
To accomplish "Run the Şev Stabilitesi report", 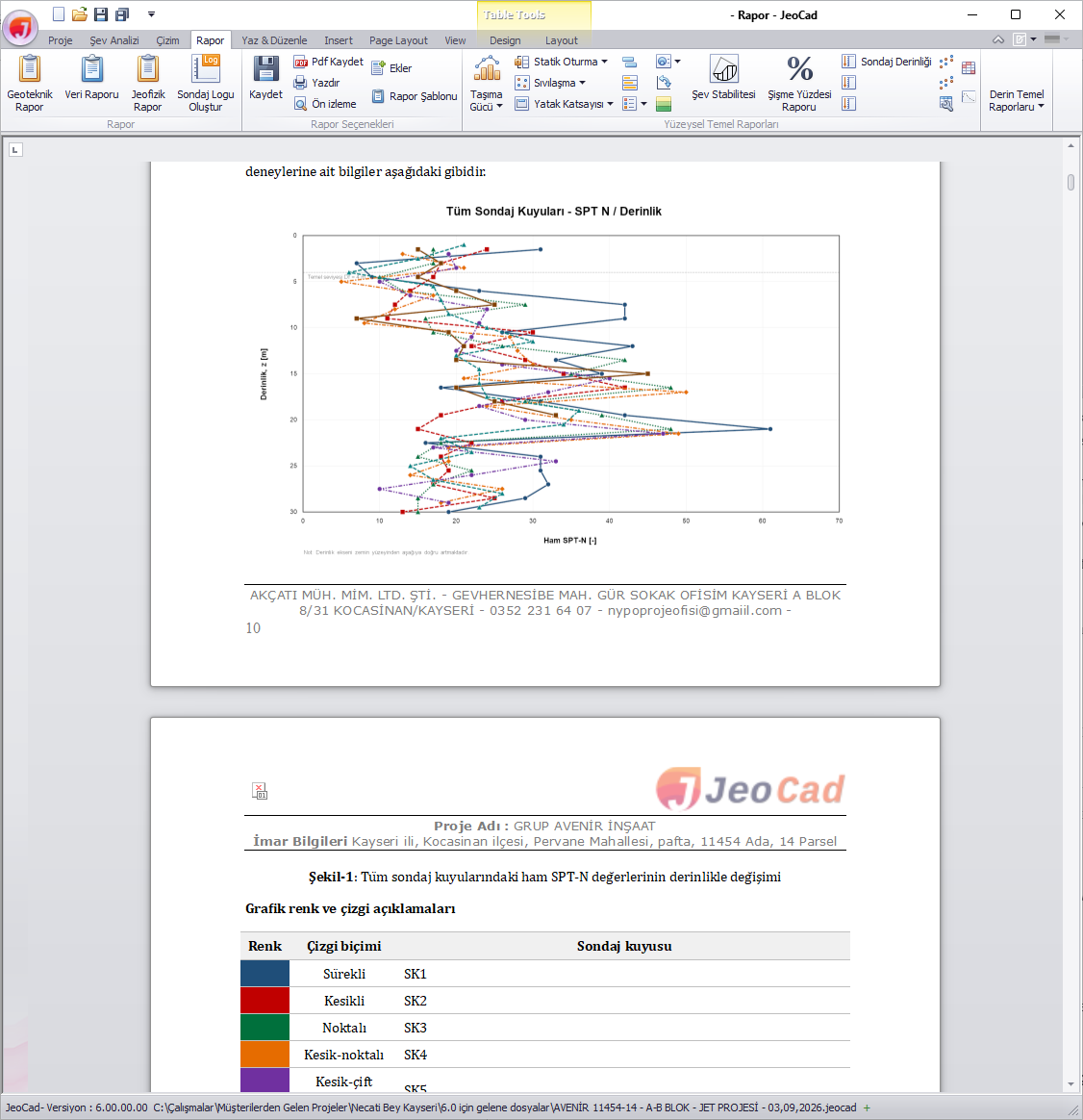I will tap(723, 78).
